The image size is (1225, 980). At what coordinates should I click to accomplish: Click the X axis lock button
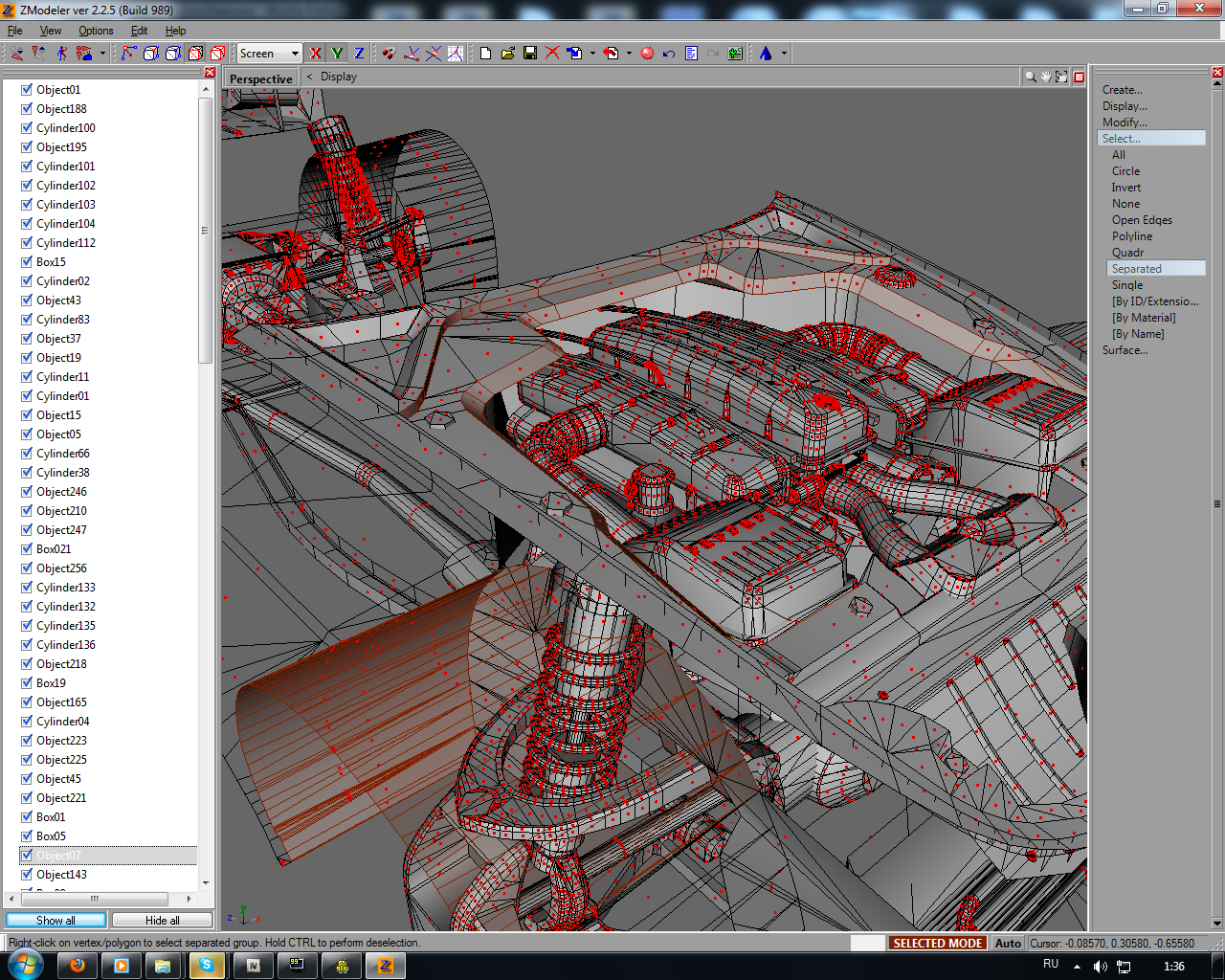pyautogui.click(x=316, y=54)
